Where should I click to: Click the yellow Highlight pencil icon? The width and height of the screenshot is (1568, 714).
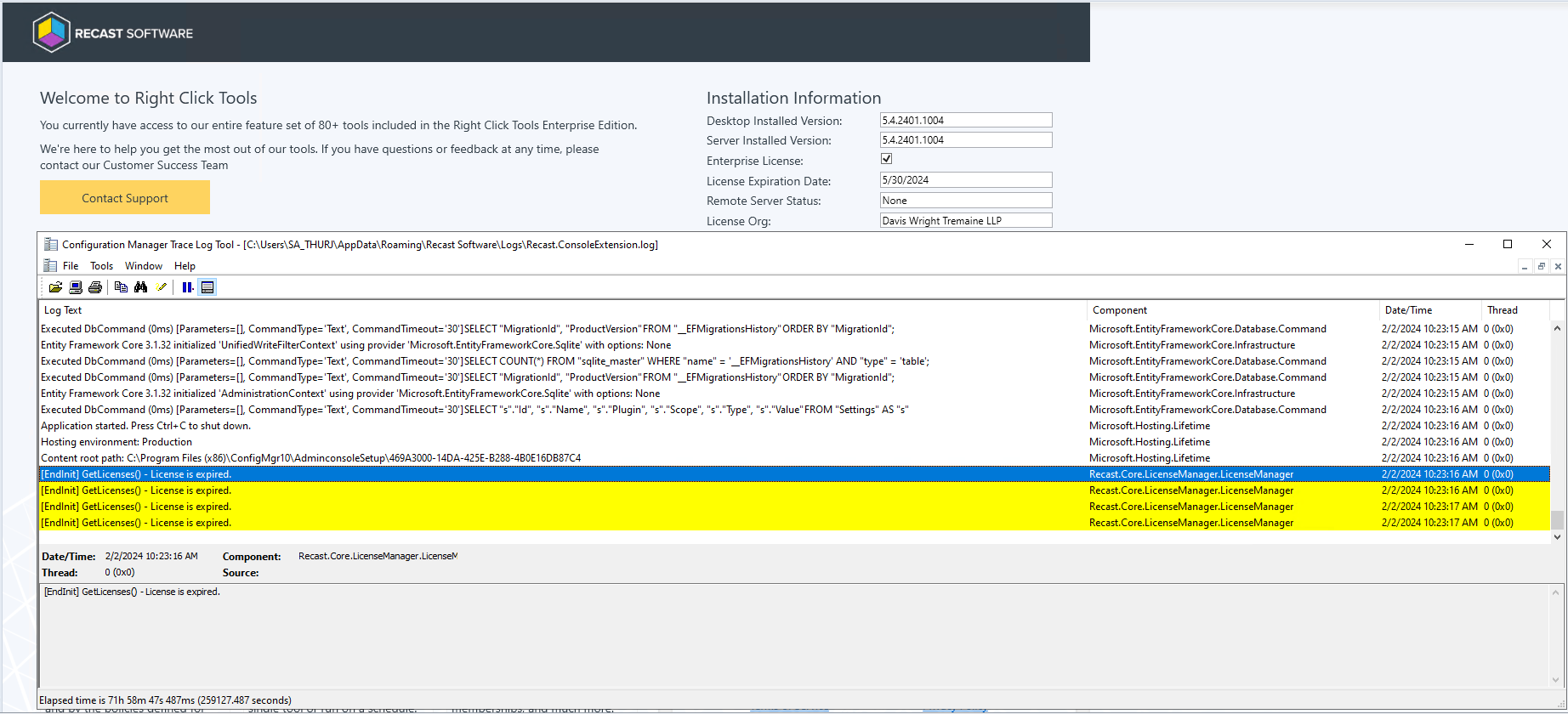click(162, 287)
